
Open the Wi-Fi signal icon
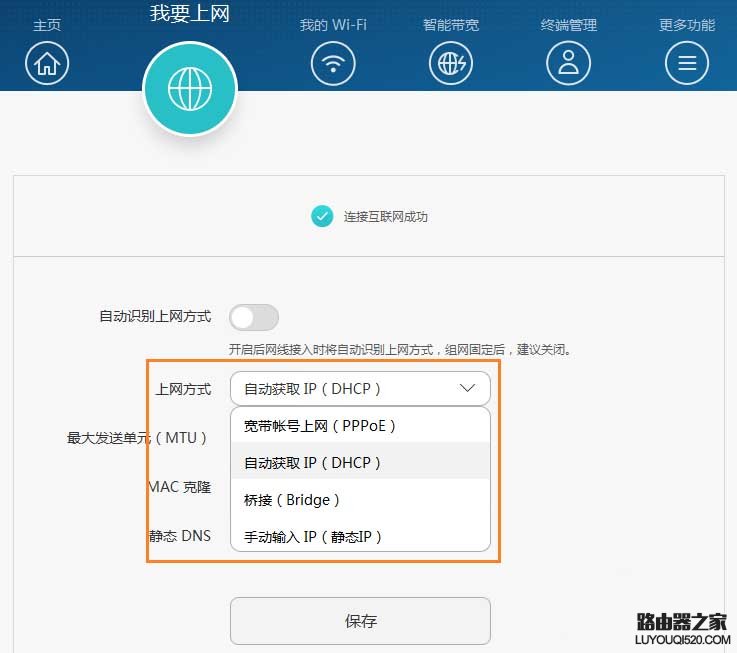[333, 64]
